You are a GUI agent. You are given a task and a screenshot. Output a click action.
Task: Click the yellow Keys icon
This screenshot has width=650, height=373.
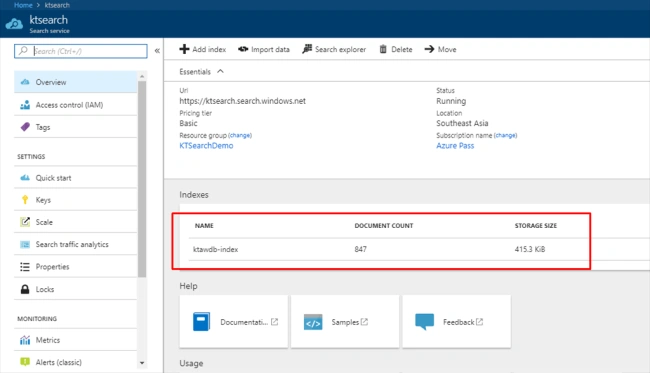(25, 200)
